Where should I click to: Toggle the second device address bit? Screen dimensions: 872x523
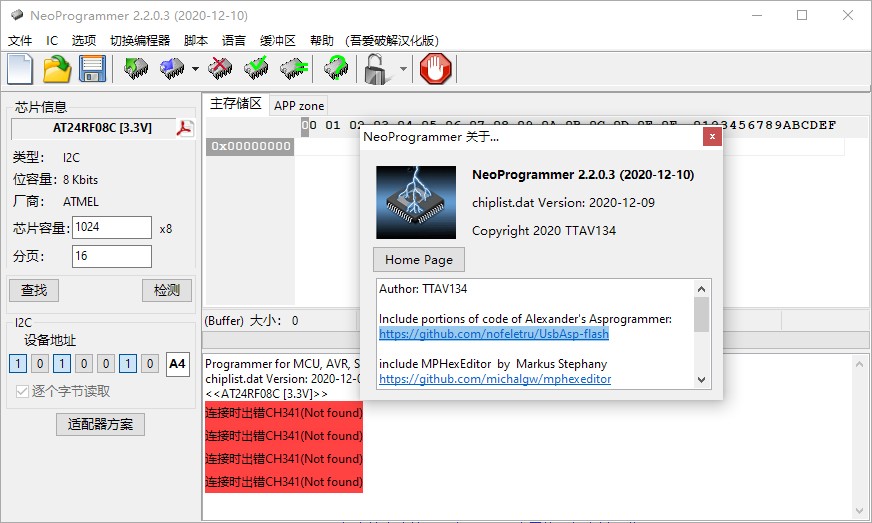click(39, 364)
